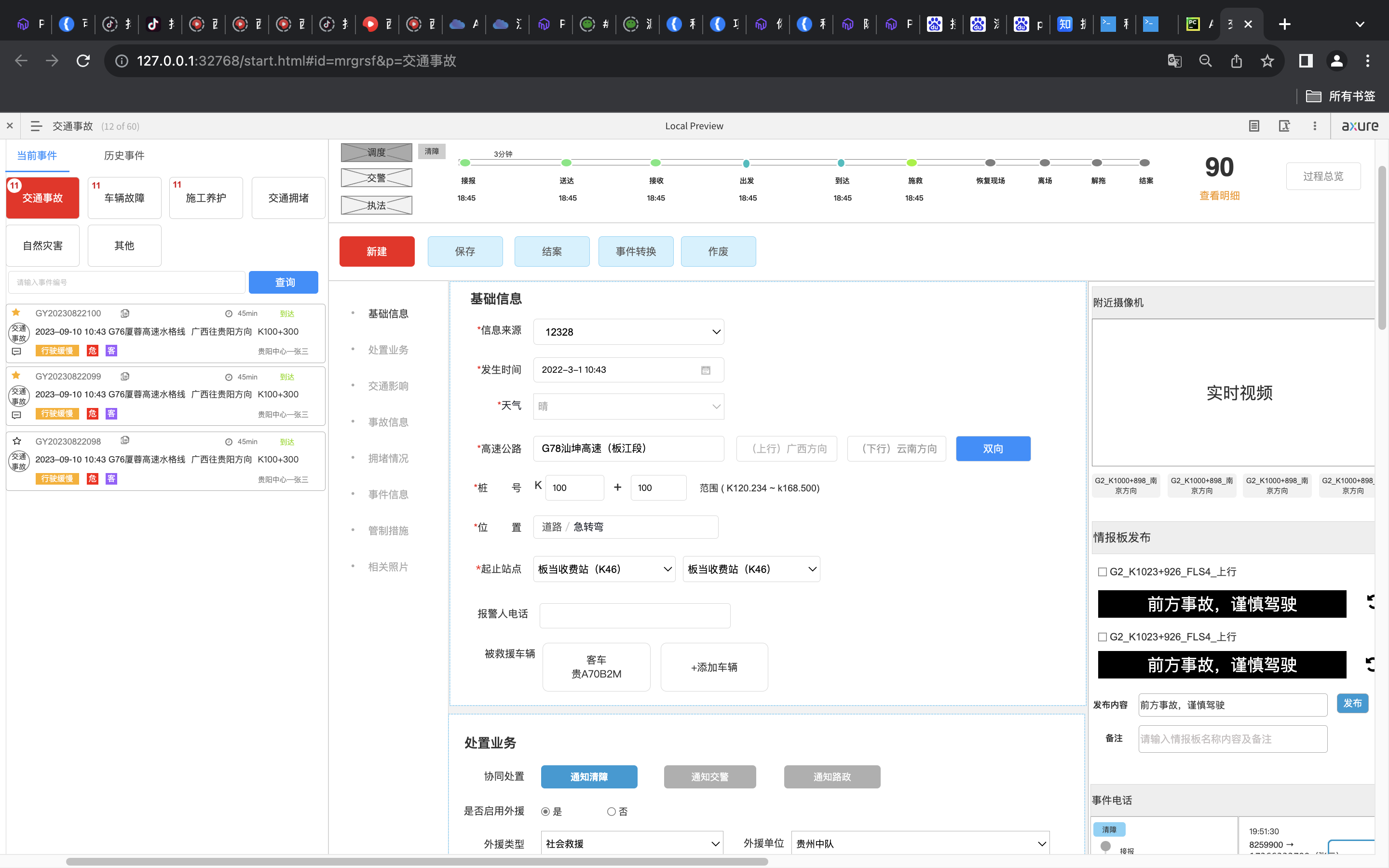Select 车辆故障 category tab

124,198
